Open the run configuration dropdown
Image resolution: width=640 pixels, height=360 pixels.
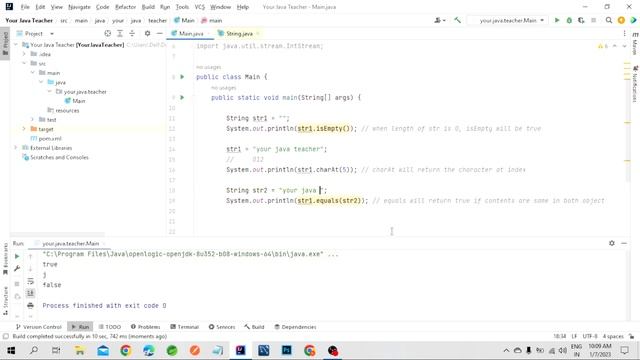pos(508,20)
